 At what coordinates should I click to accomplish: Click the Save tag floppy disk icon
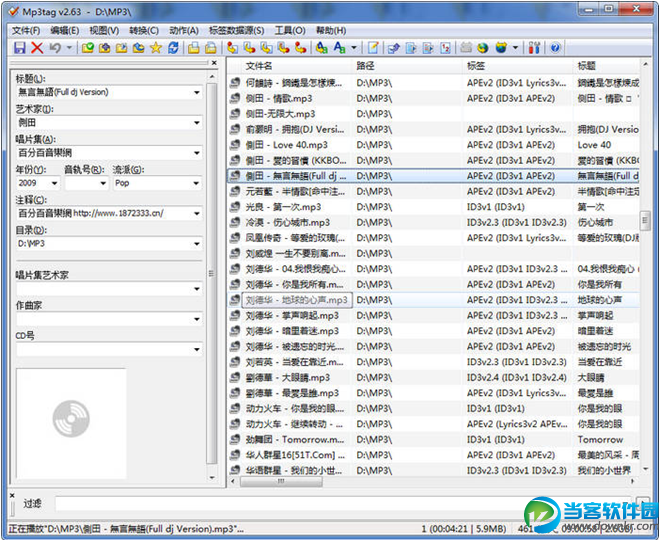tap(19, 48)
